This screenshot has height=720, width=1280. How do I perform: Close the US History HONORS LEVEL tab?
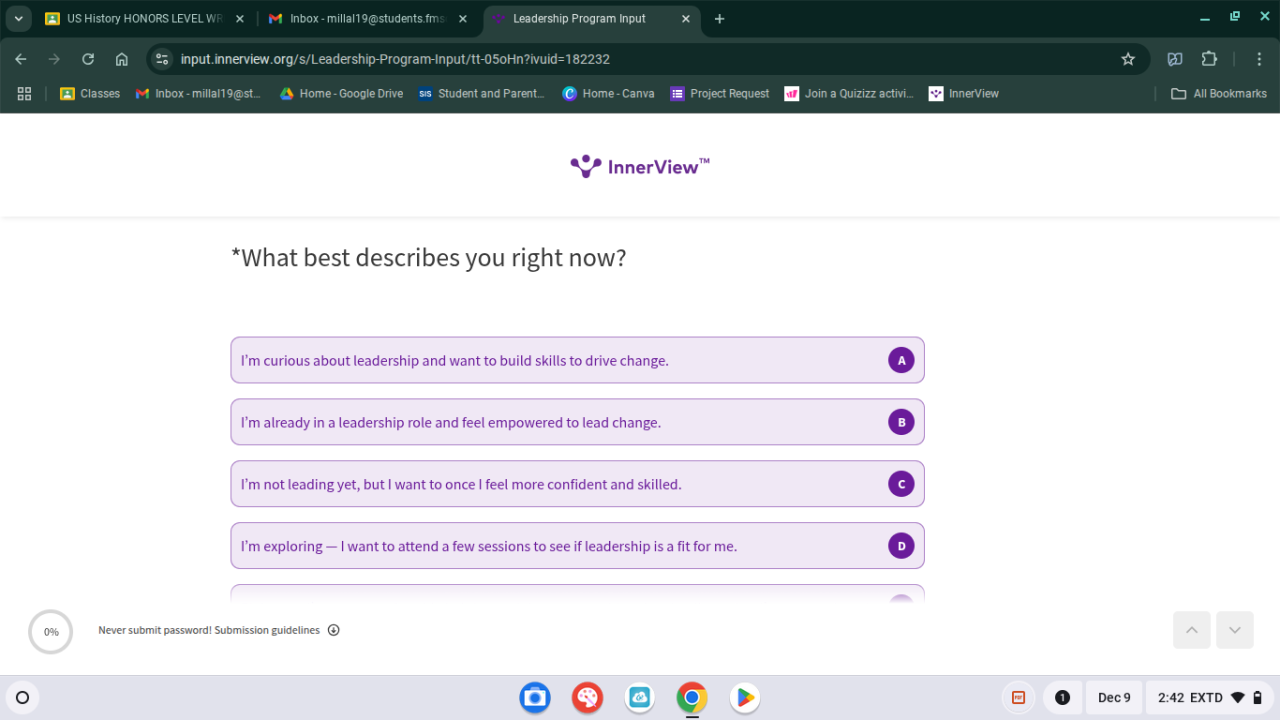[239, 19]
